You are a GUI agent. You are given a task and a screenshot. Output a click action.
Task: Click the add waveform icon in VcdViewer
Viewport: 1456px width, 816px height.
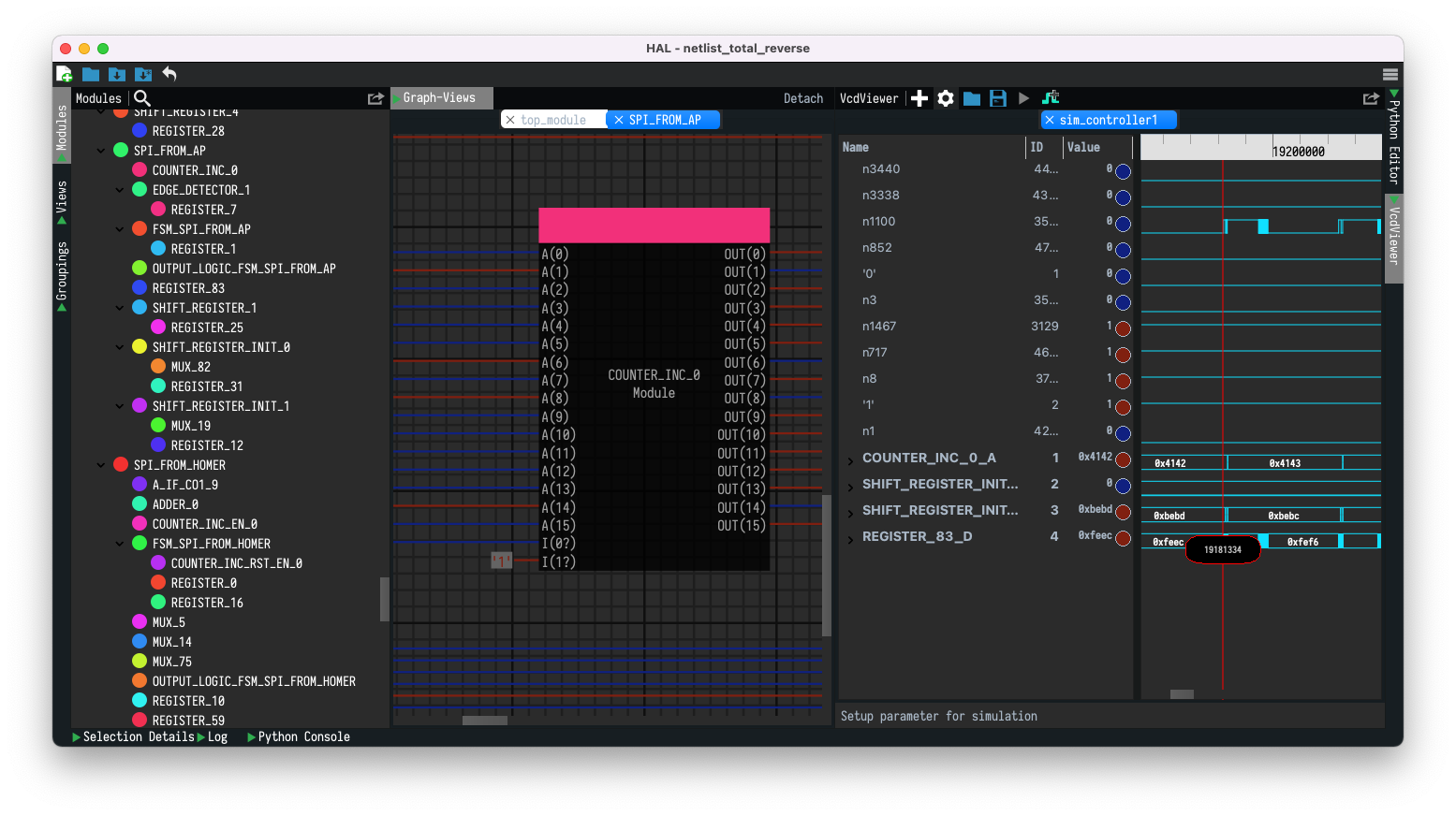click(1051, 98)
